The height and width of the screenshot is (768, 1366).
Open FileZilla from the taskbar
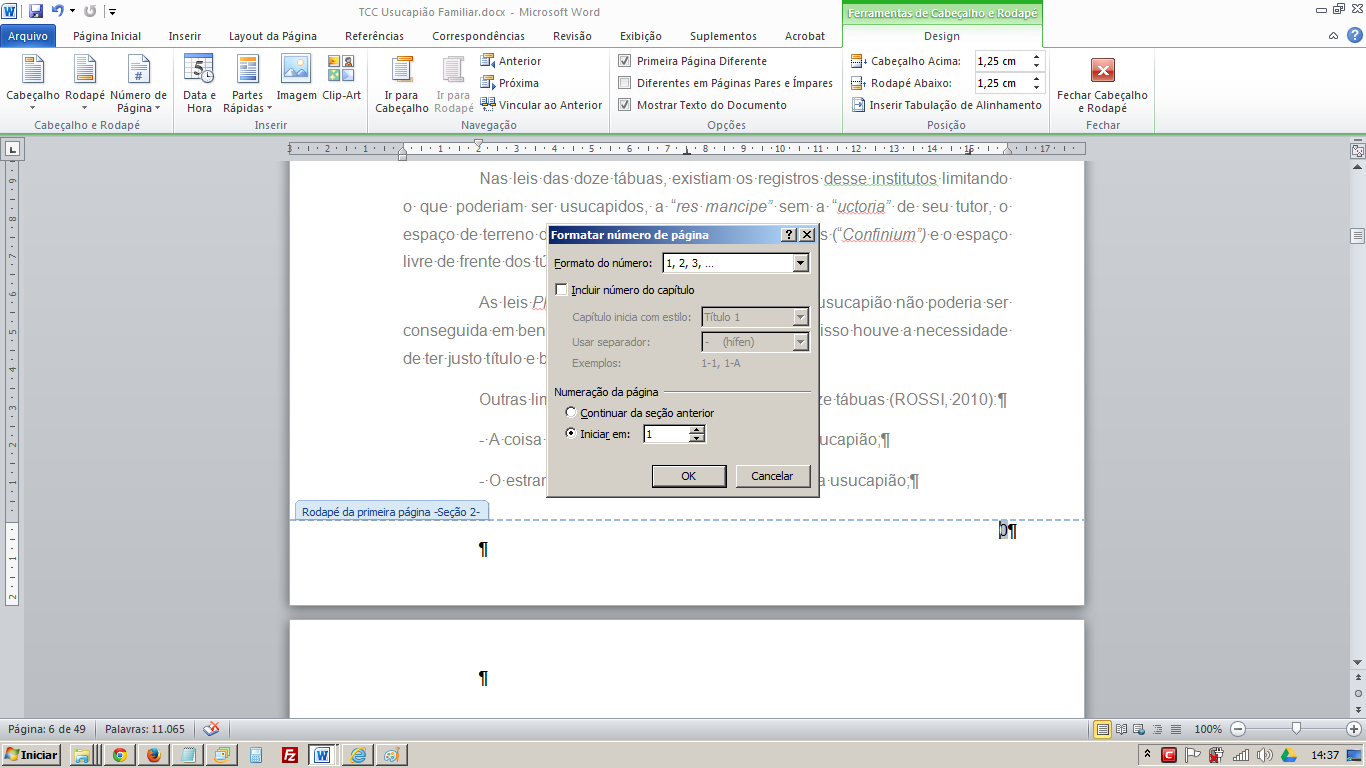click(289, 755)
